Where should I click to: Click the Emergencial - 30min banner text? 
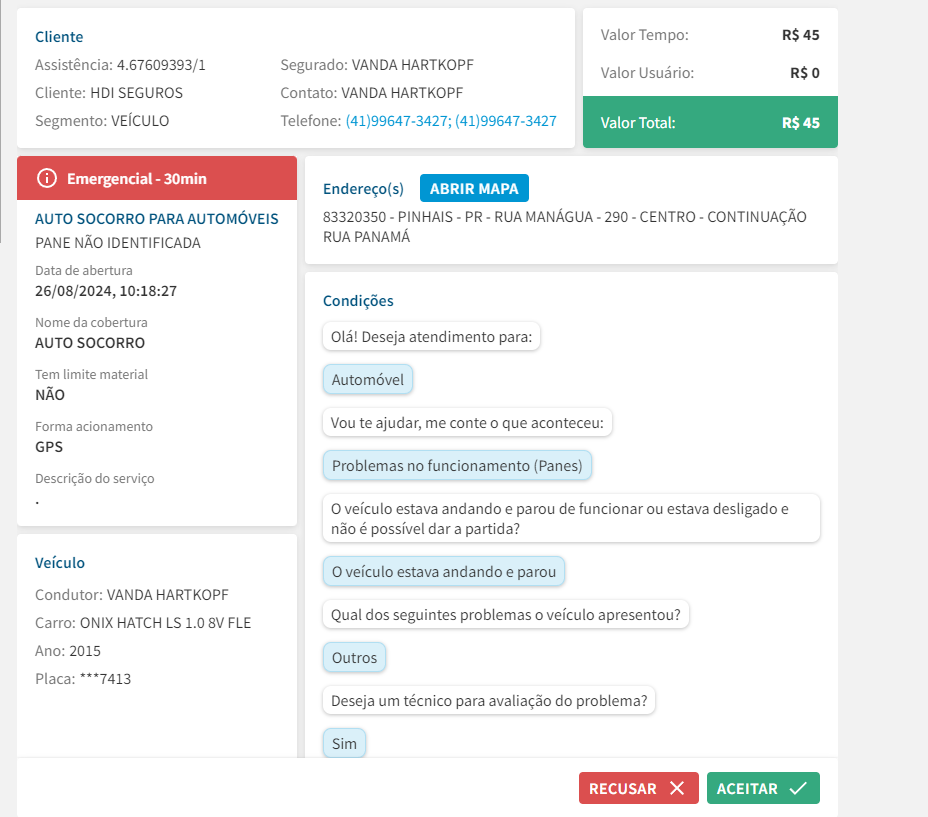pyautogui.click(x=137, y=179)
